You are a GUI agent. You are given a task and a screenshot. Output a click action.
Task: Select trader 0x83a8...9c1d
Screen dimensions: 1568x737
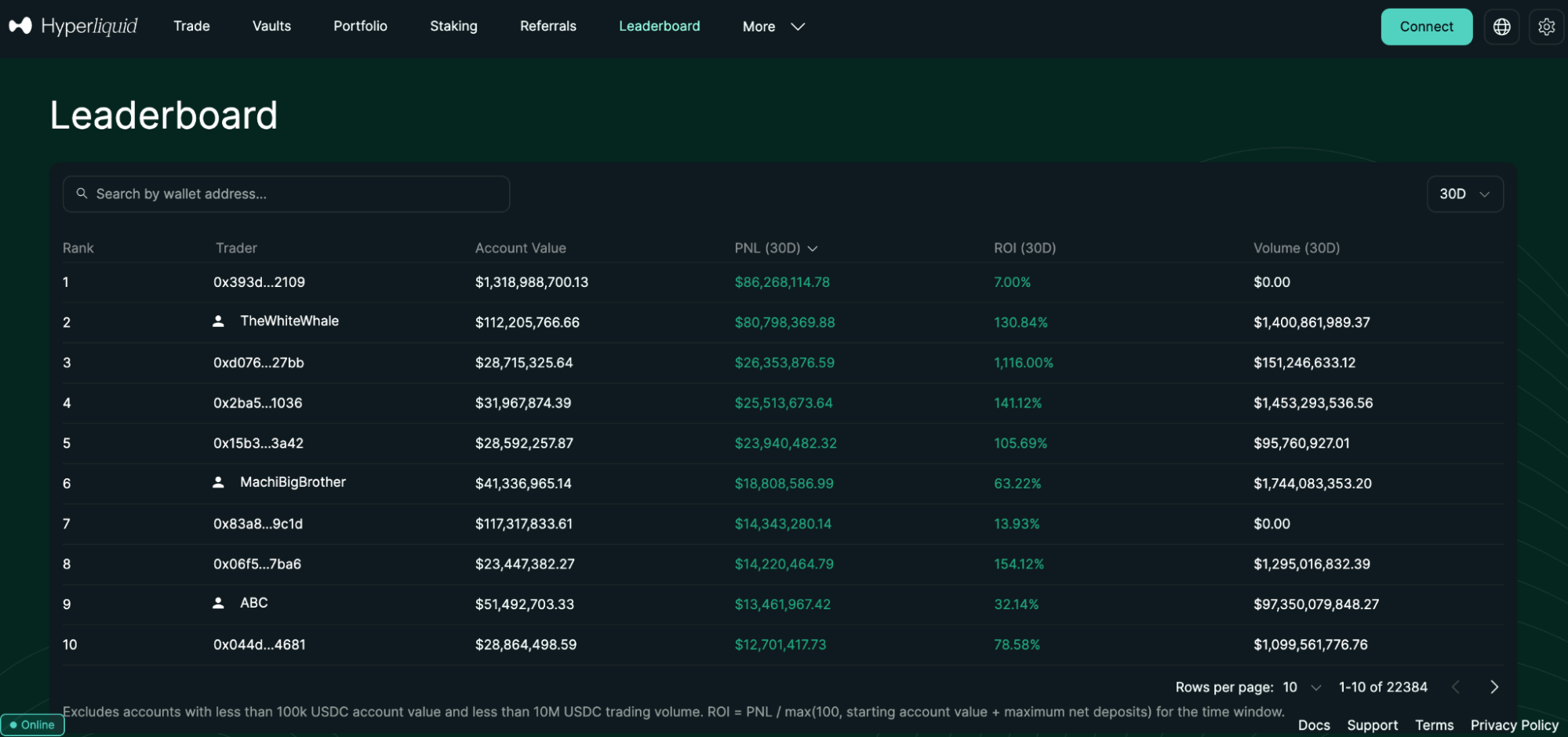pyautogui.click(x=257, y=524)
